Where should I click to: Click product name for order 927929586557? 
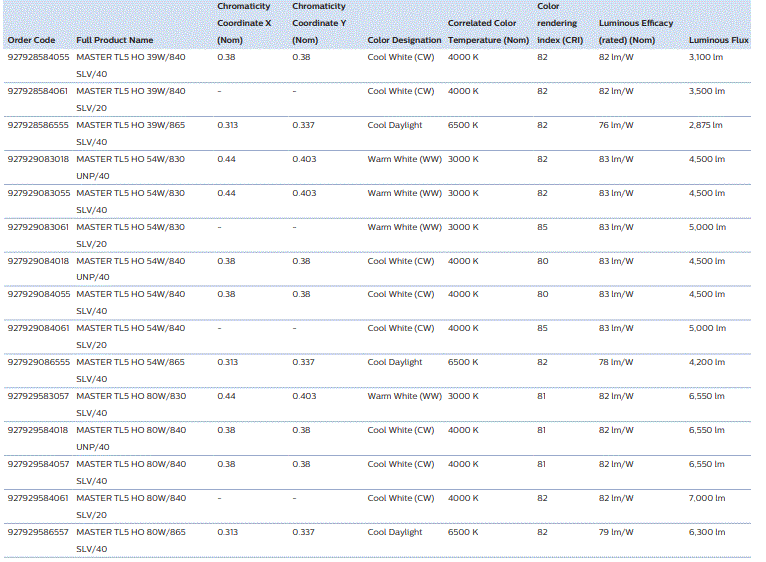point(131,540)
